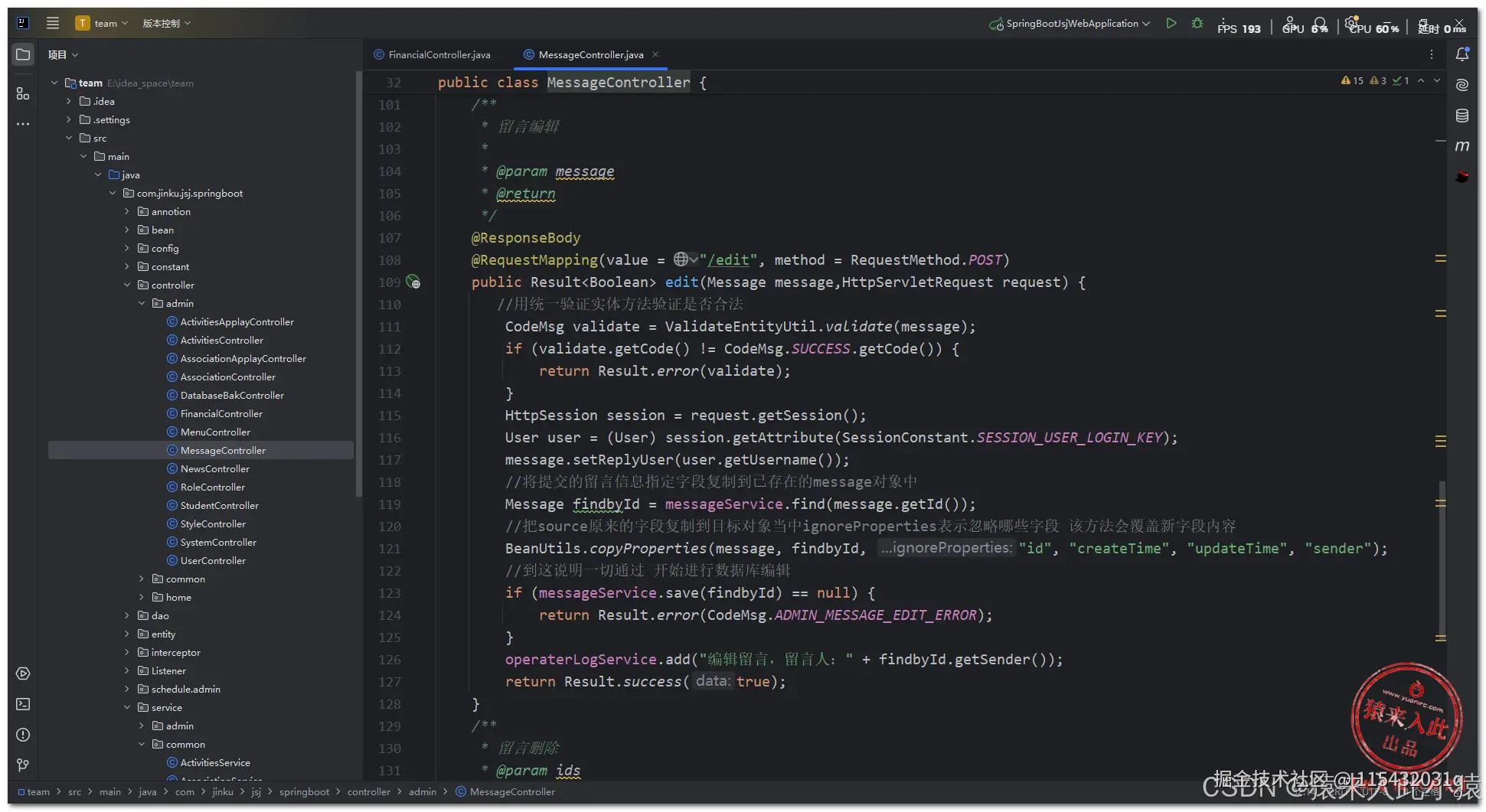Viewport: 1486px width, 812px height.
Task: Select the schedule.admin package
Action: click(x=185, y=689)
